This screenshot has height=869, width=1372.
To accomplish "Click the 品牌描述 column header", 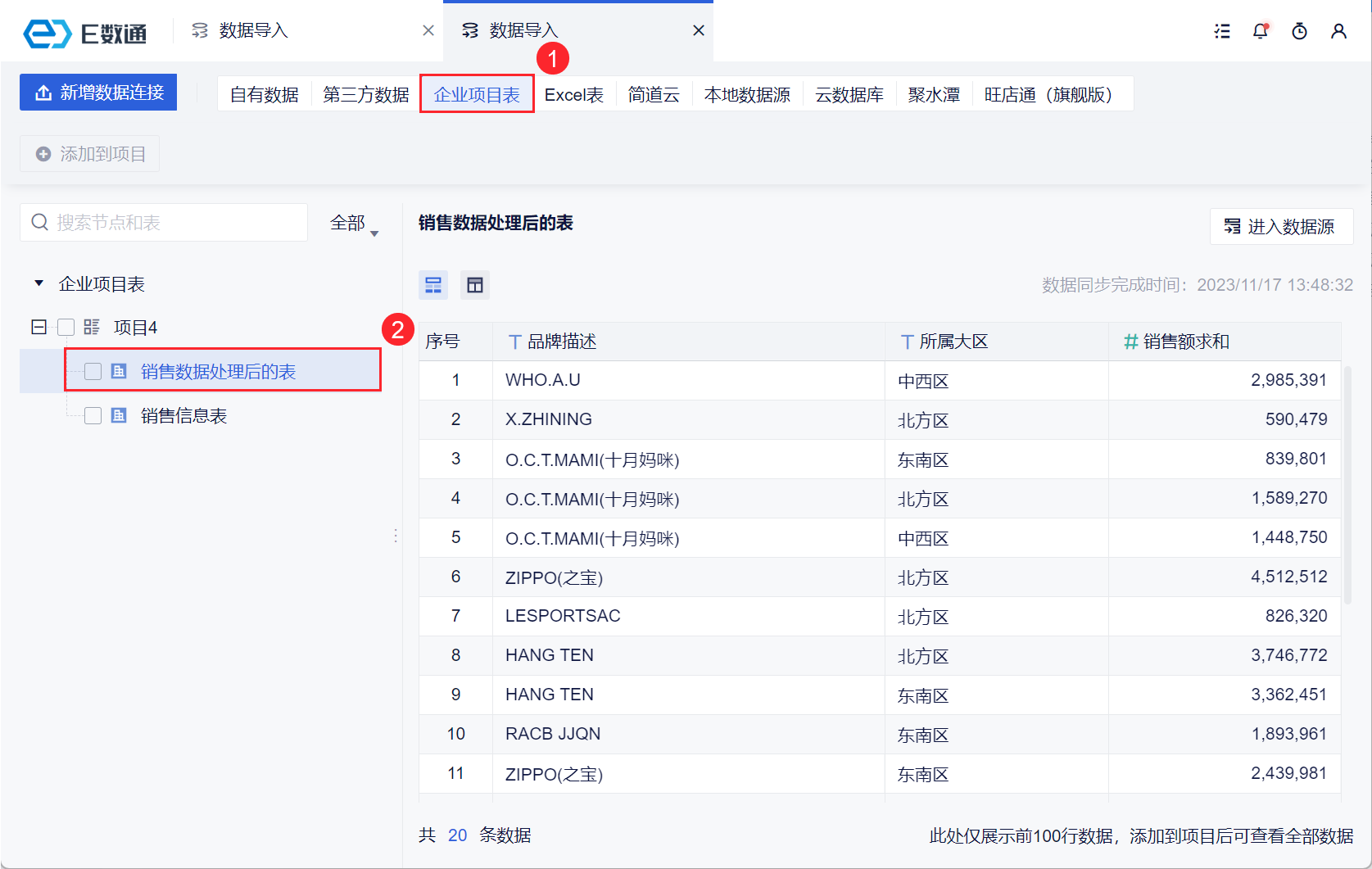I will click(x=688, y=342).
